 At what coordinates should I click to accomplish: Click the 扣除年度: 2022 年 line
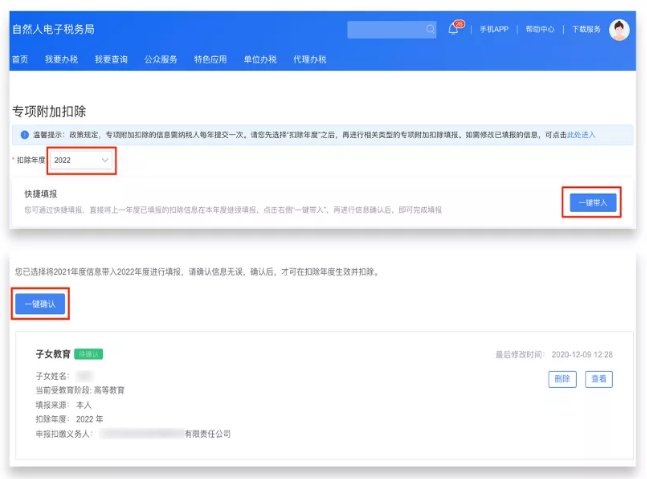pos(69,419)
